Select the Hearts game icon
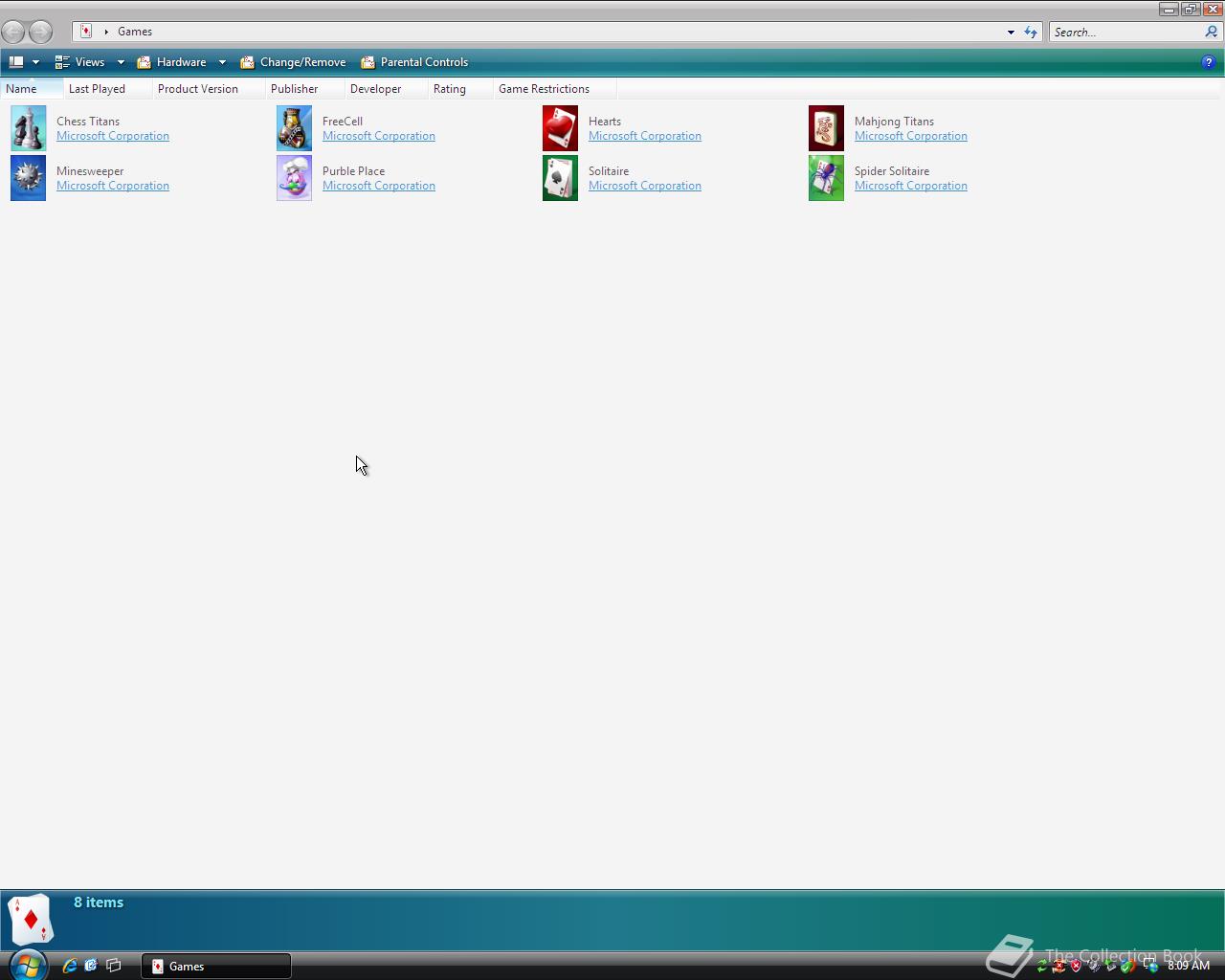 click(x=560, y=128)
